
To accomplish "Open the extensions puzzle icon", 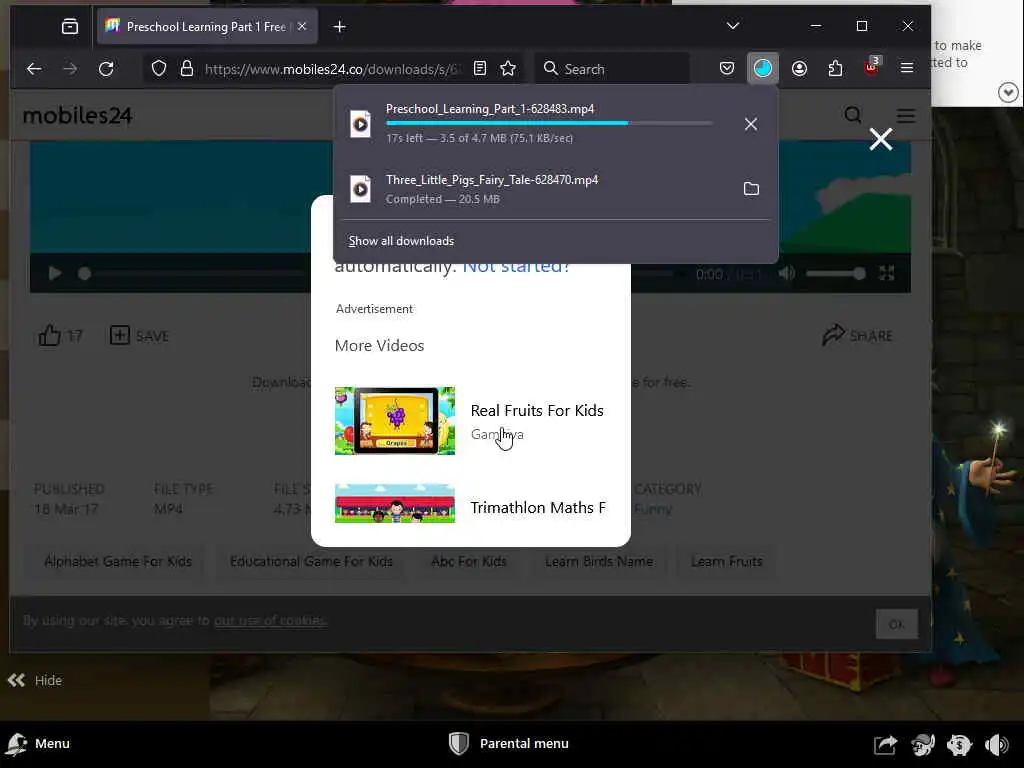I will point(835,69).
